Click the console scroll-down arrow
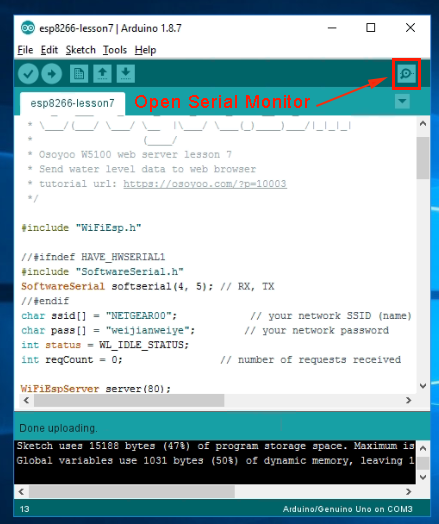Viewport: 439px width, 524px height. pyautogui.click(x=423, y=477)
